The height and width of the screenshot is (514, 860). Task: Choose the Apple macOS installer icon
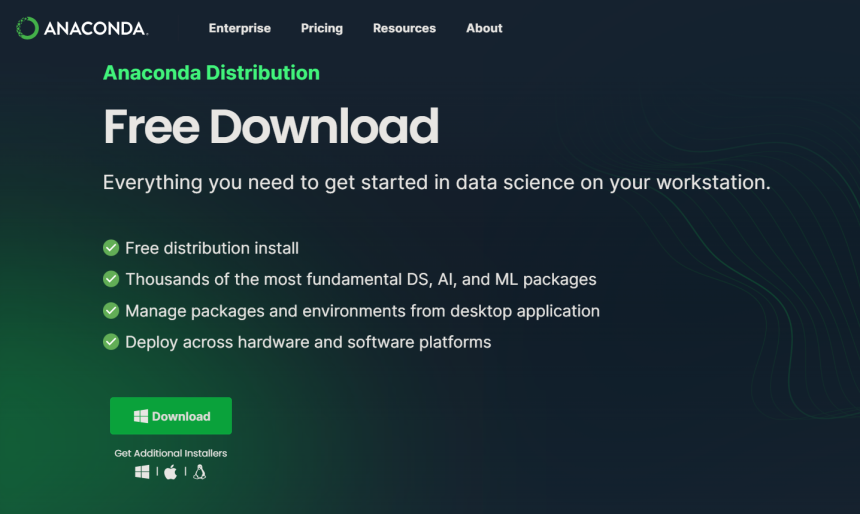(x=171, y=472)
